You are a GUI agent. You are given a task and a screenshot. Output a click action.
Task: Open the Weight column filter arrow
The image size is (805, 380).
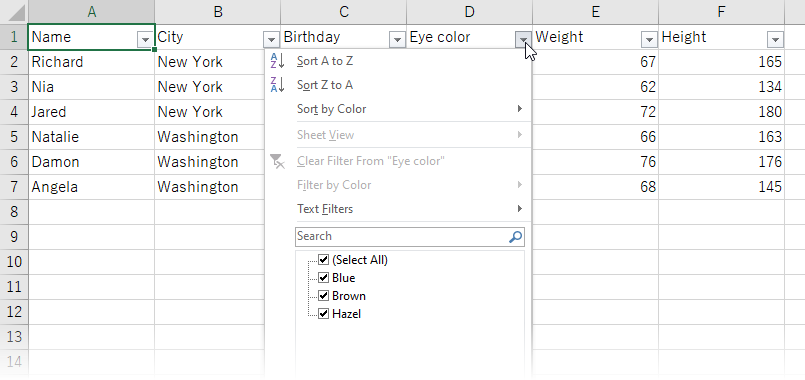coord(649,40)
